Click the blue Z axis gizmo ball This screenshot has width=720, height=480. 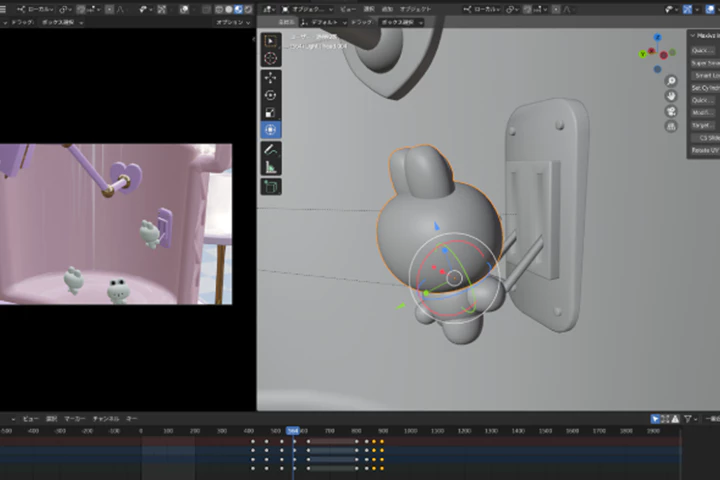[658, 37]
